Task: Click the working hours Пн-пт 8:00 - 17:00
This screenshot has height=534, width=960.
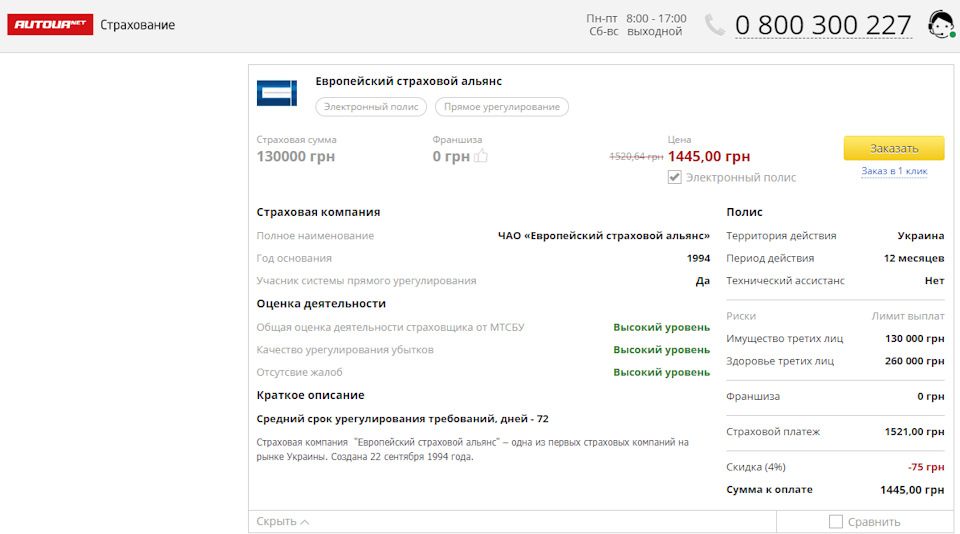Action: tap(636, 18)
